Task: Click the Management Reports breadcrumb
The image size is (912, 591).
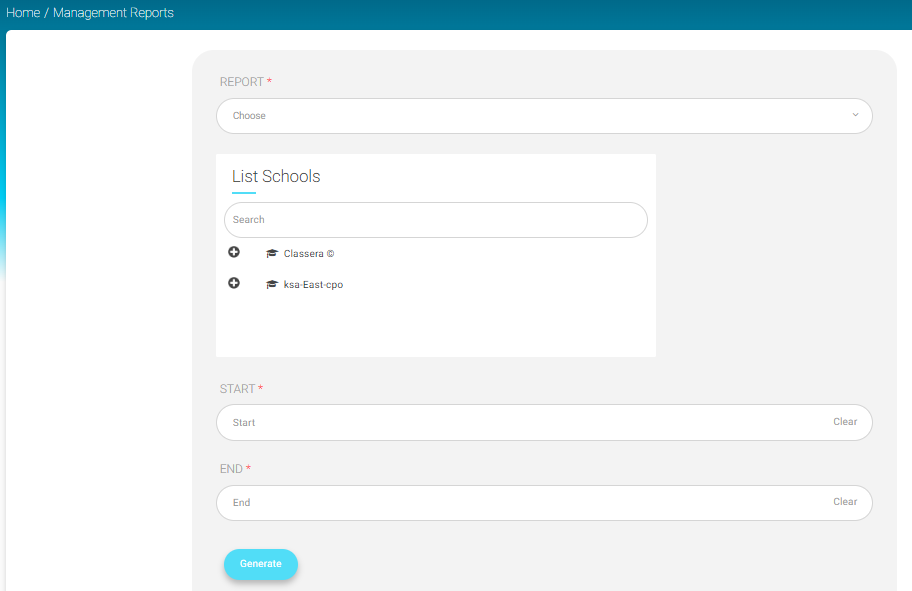Action: click(x=113, y=13)
